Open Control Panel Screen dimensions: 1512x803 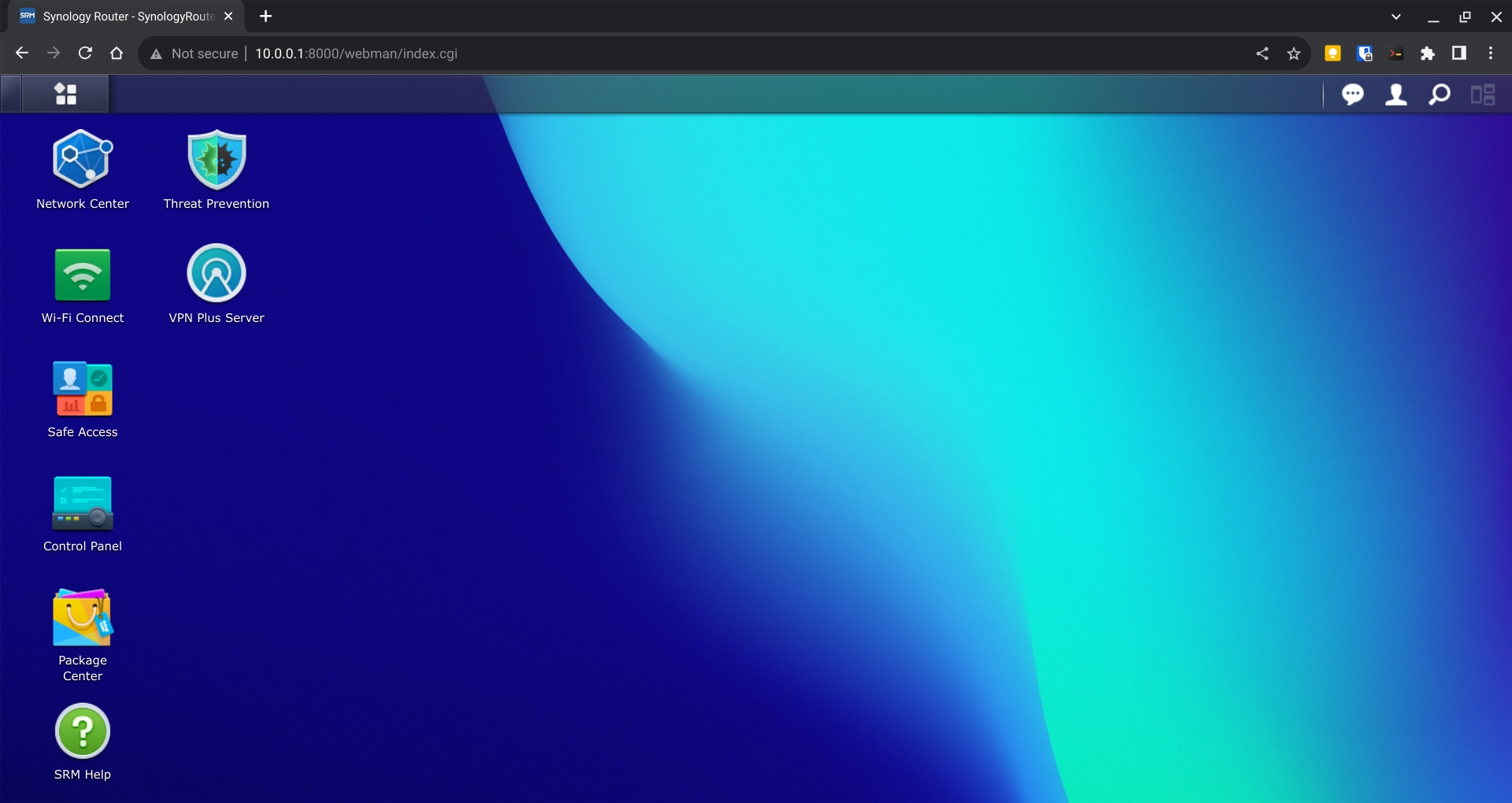83,513
